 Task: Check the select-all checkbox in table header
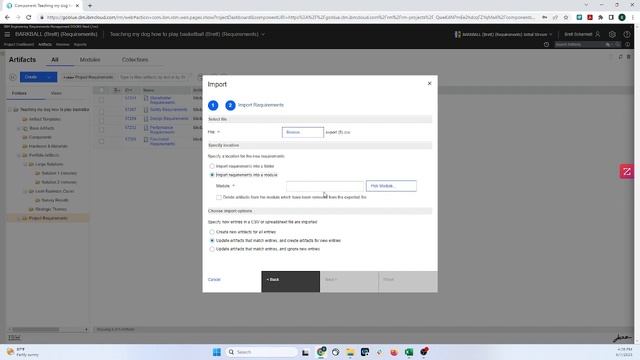102,90
